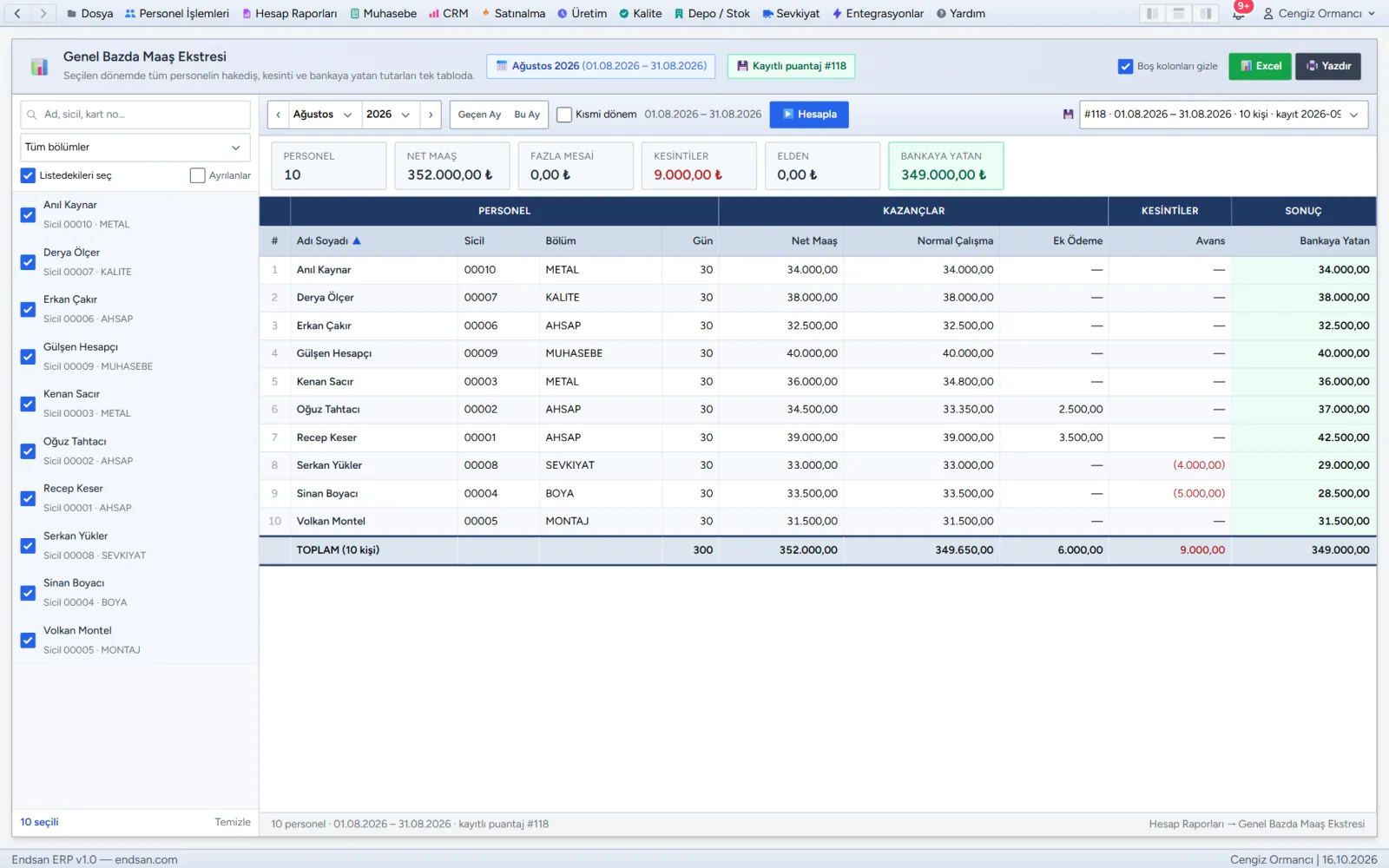This screenshot has height=868, width=1389.
Task: Open the Hesap Raporları menu
Action: tap(289, 14)
